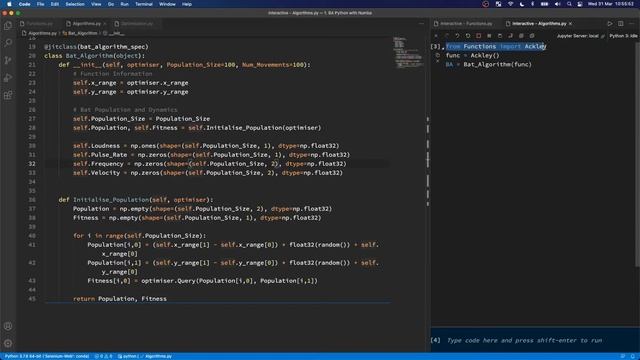Split the interactive editor pane
Image resolution: width=640 pixels, height=360 pixels.
point(620,24)
